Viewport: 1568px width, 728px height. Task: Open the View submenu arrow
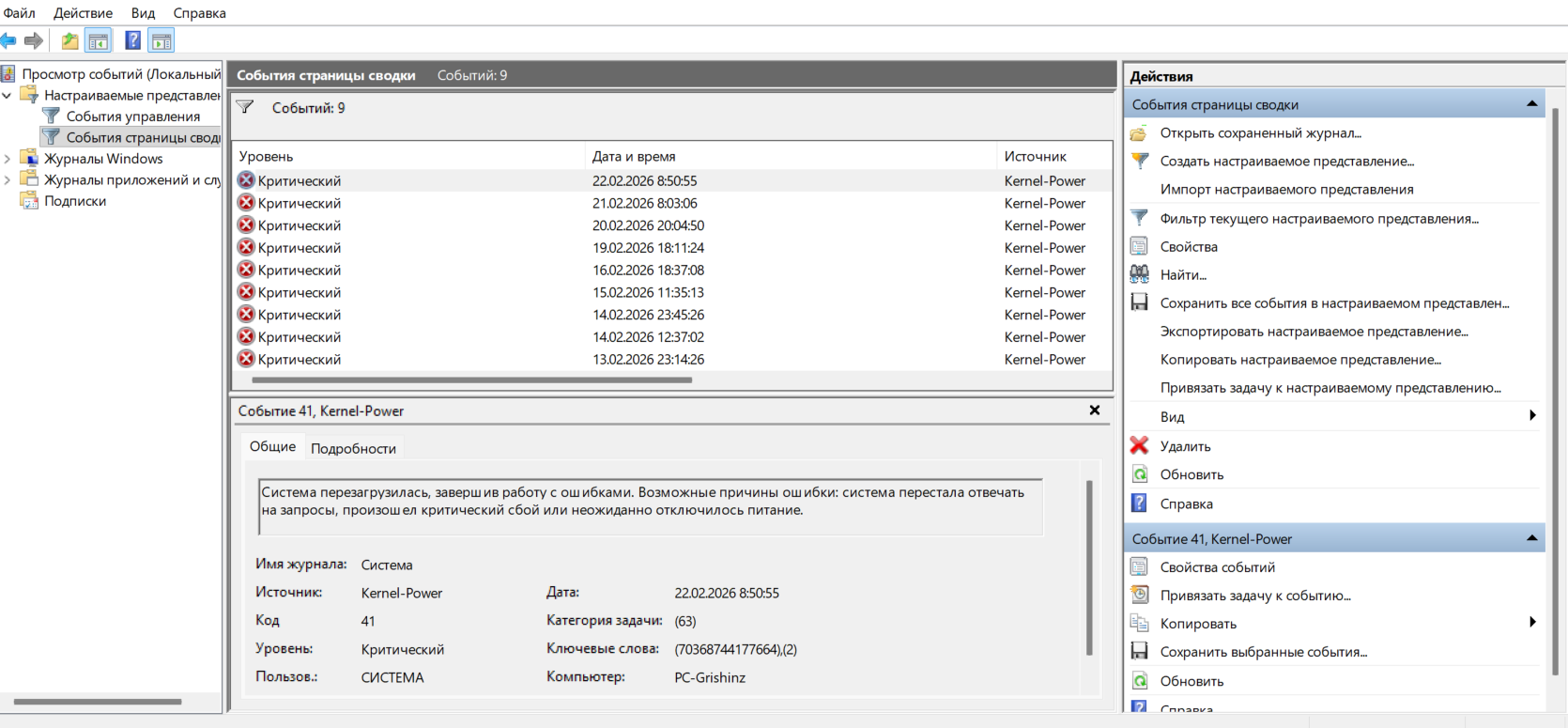(1532, 416)
